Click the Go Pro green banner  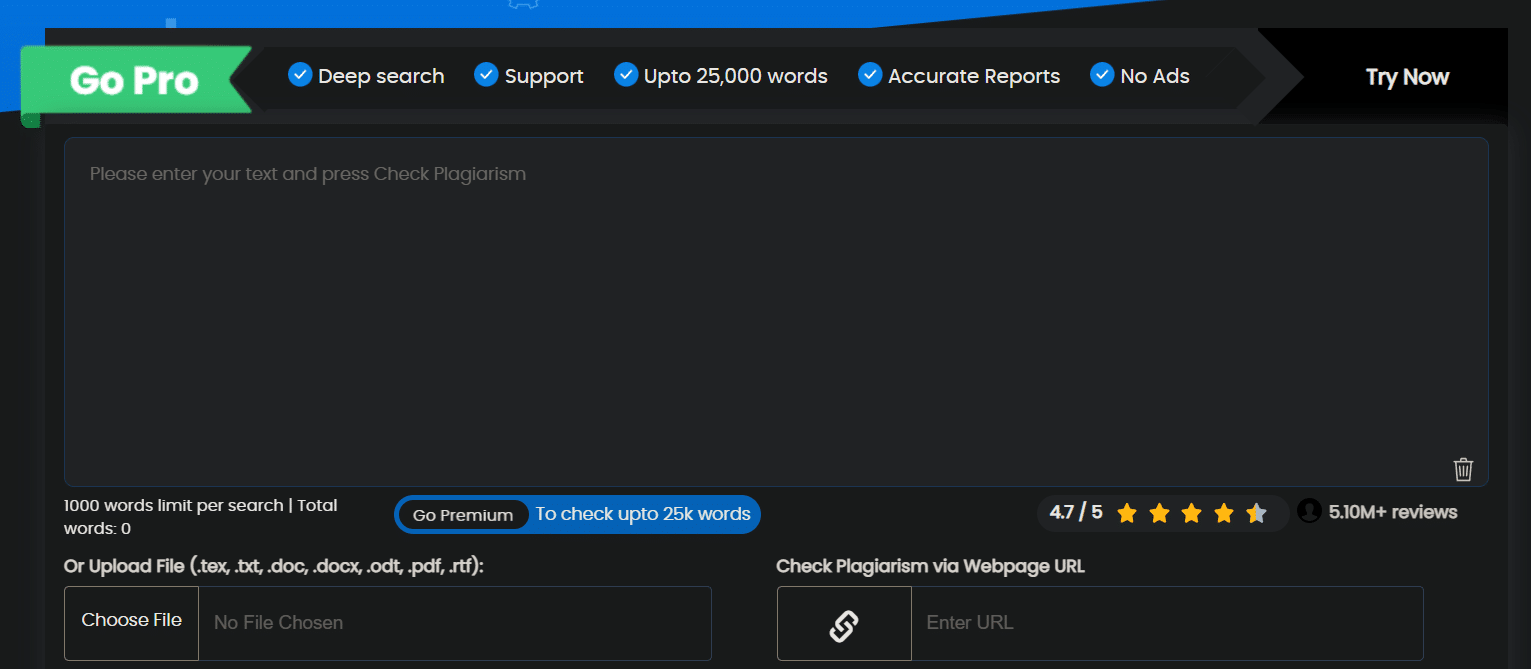point(135,80)
